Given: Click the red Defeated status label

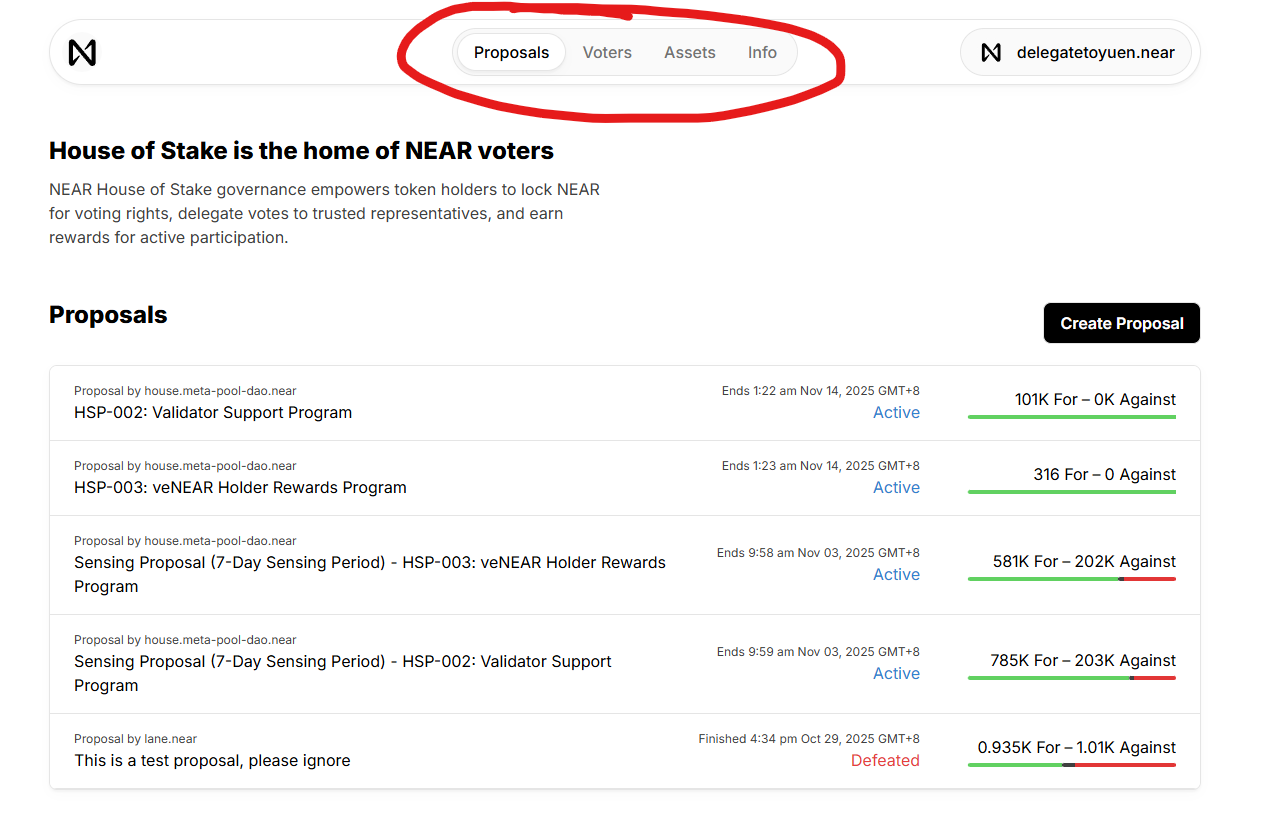Looking at the screenshot, I should click(x=885, y=760).
